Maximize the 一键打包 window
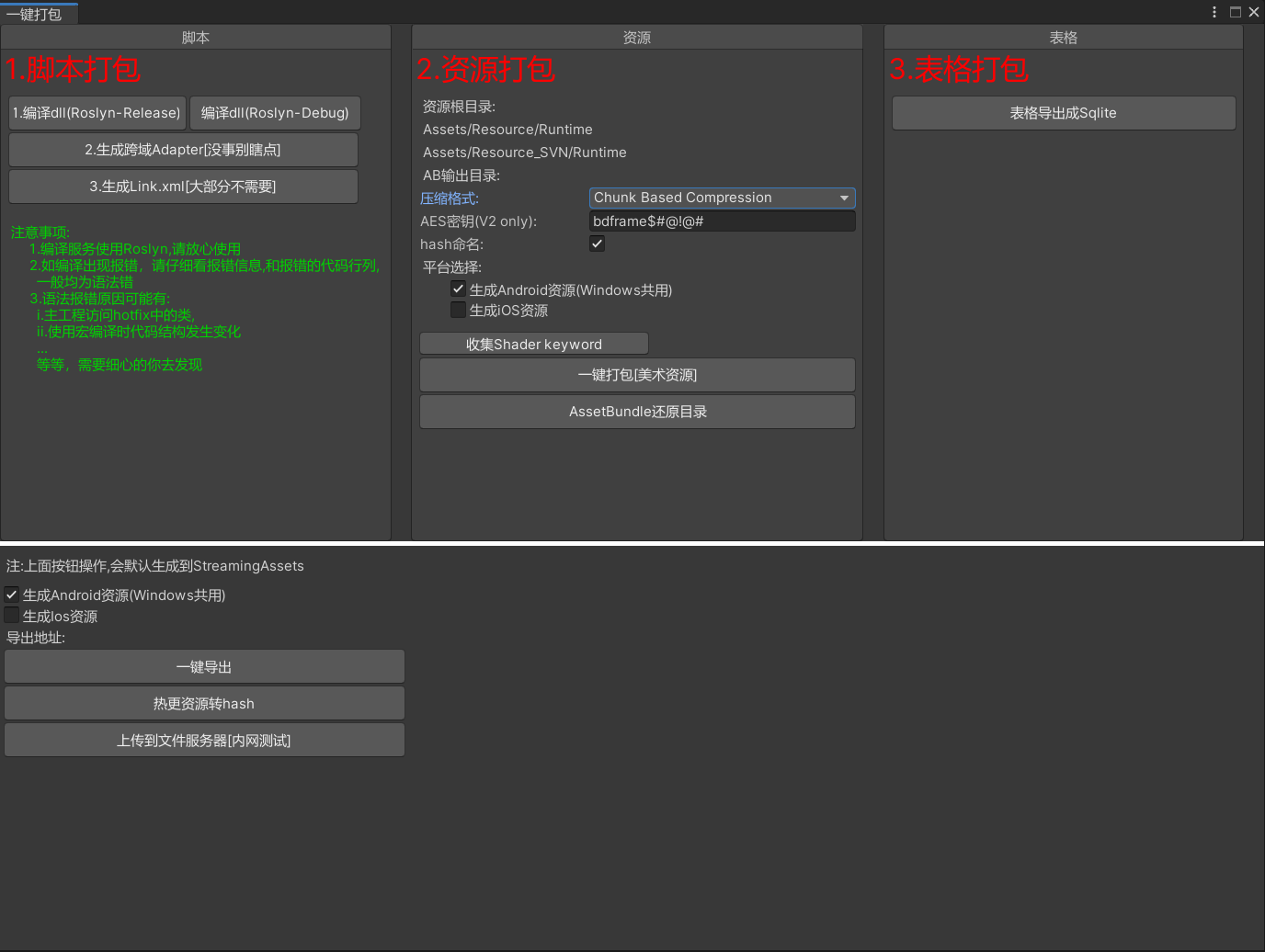 pyautogui.click(x=1236, y=12)
